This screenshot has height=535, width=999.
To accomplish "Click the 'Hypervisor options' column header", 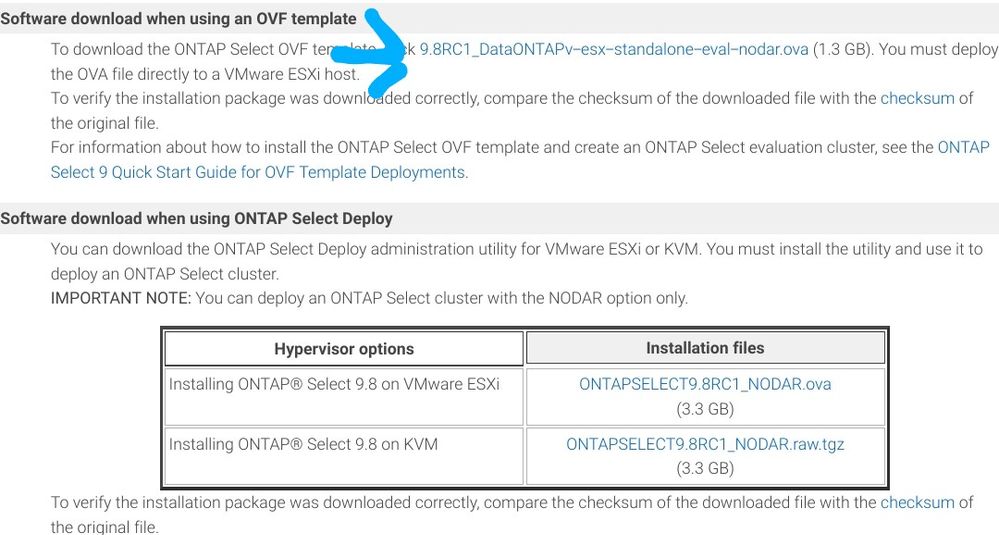I will coord(343,349).
